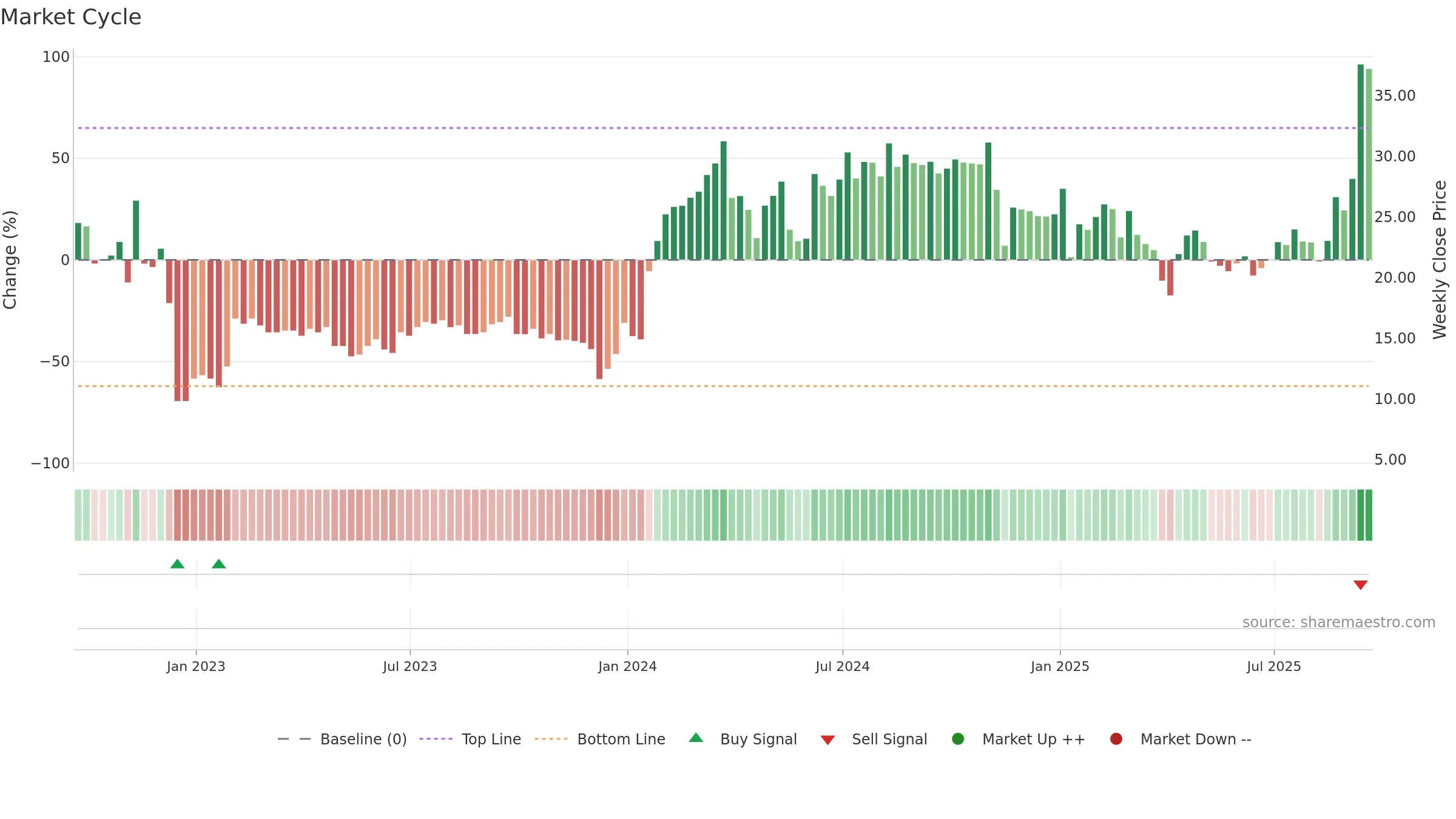The width and height of the screenshot is (1456, 819).
Task: Toggle the Buy Signal legend entry
Action: pos(743,739)
